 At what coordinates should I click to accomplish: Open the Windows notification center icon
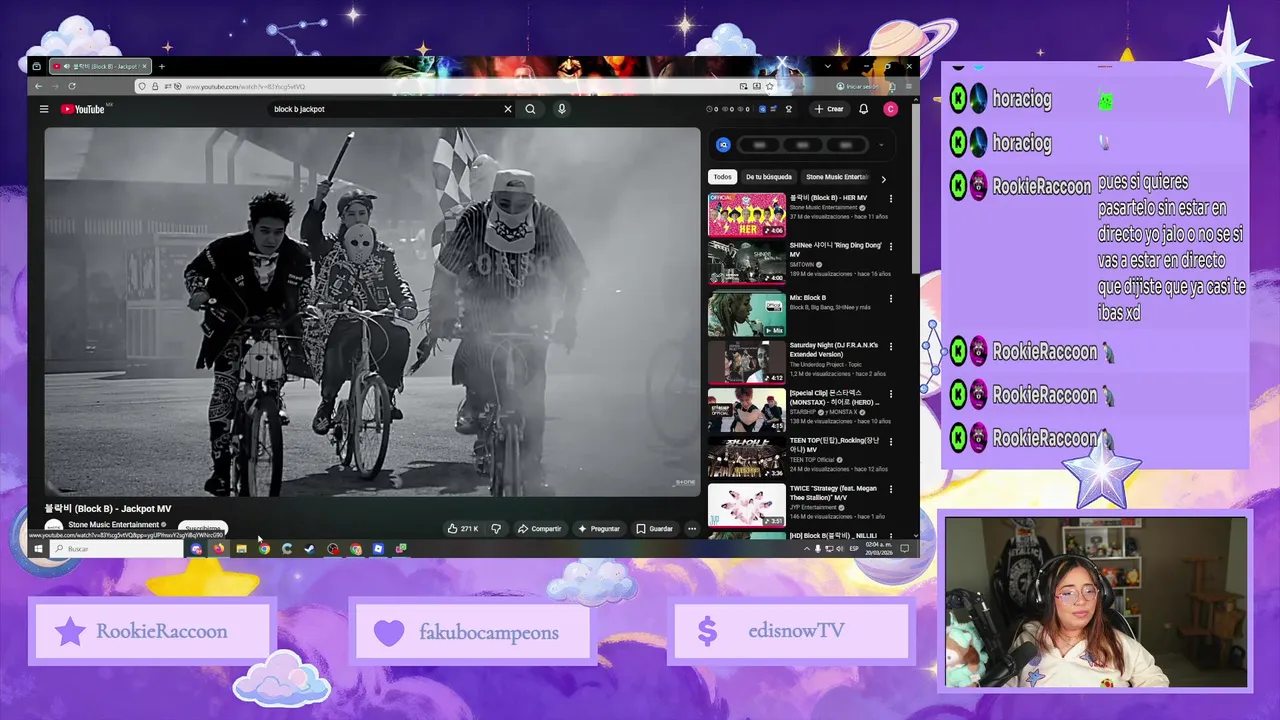click(905, 549)
